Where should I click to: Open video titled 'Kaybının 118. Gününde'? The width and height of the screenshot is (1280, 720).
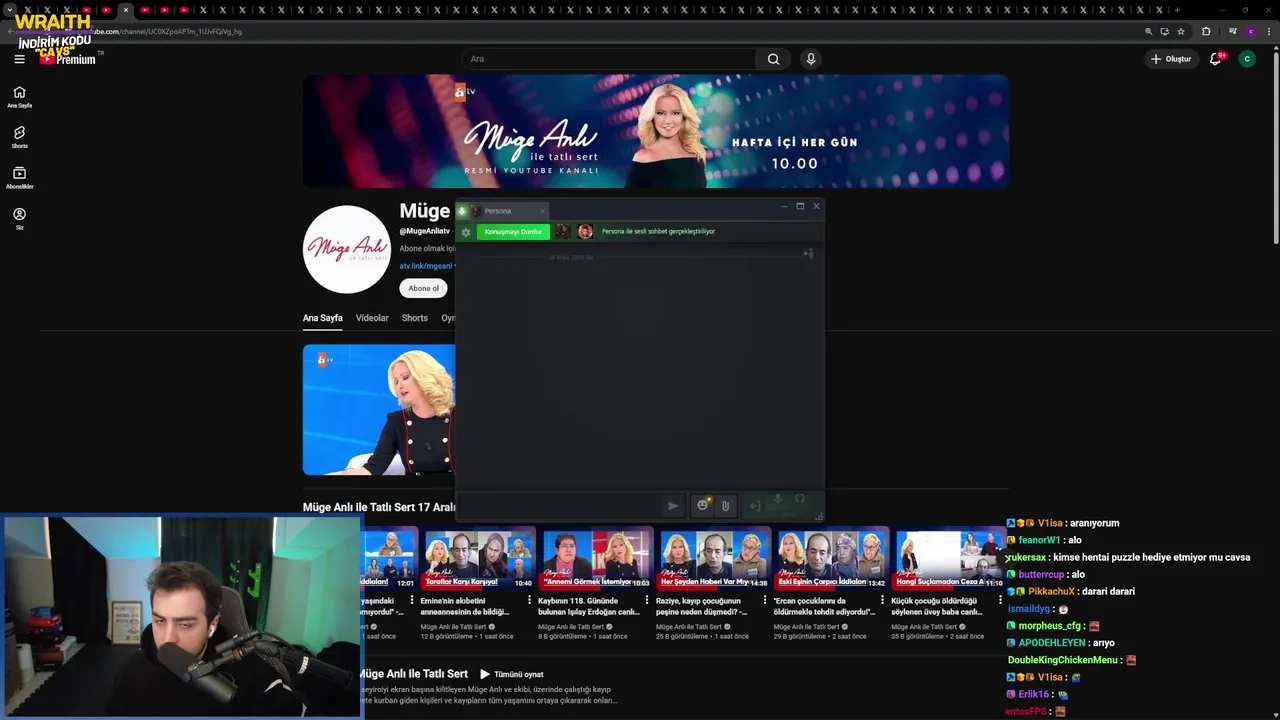point(588,606)
